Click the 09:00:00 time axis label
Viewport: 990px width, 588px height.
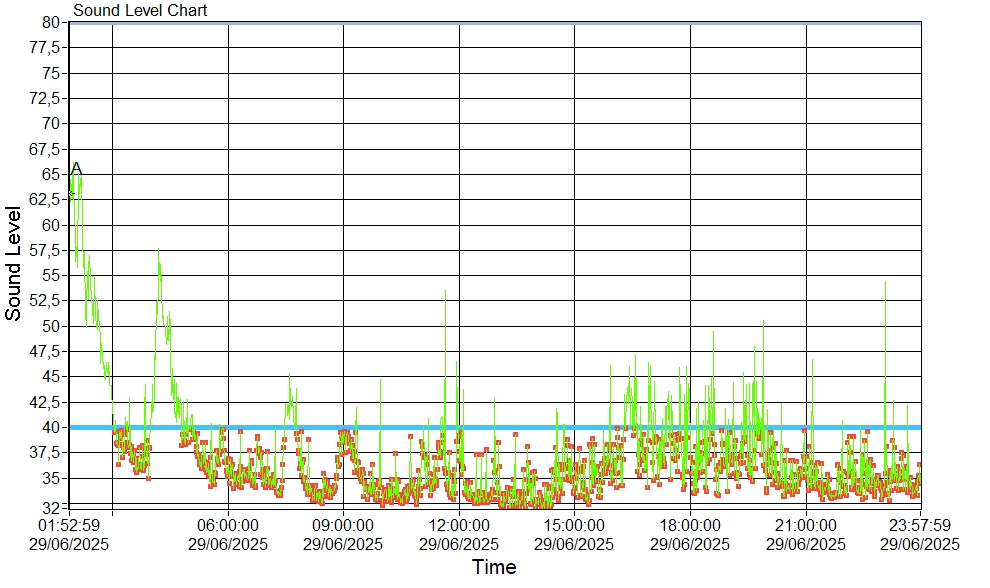tap(343, 524)
